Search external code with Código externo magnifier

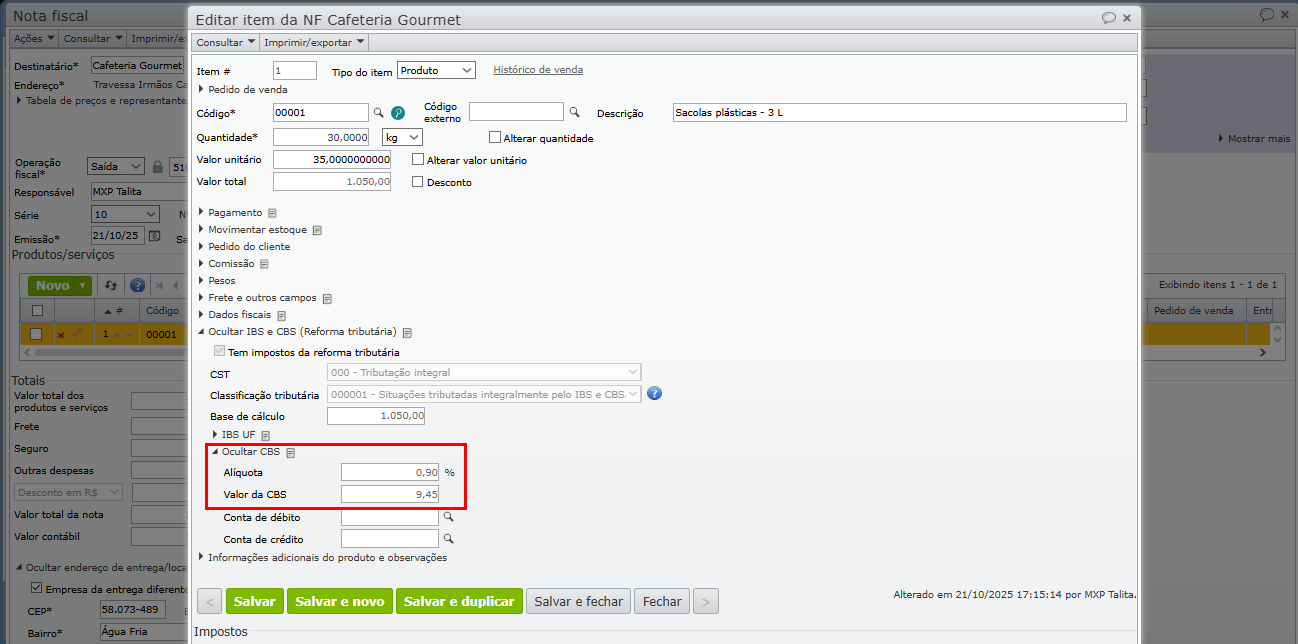(575, 112)
